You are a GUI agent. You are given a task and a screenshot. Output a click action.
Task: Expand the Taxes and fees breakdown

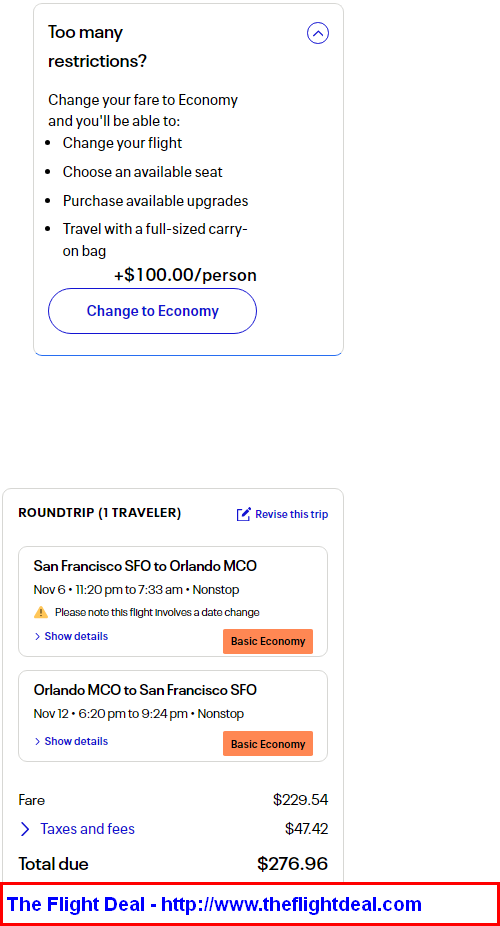[77, 829]
